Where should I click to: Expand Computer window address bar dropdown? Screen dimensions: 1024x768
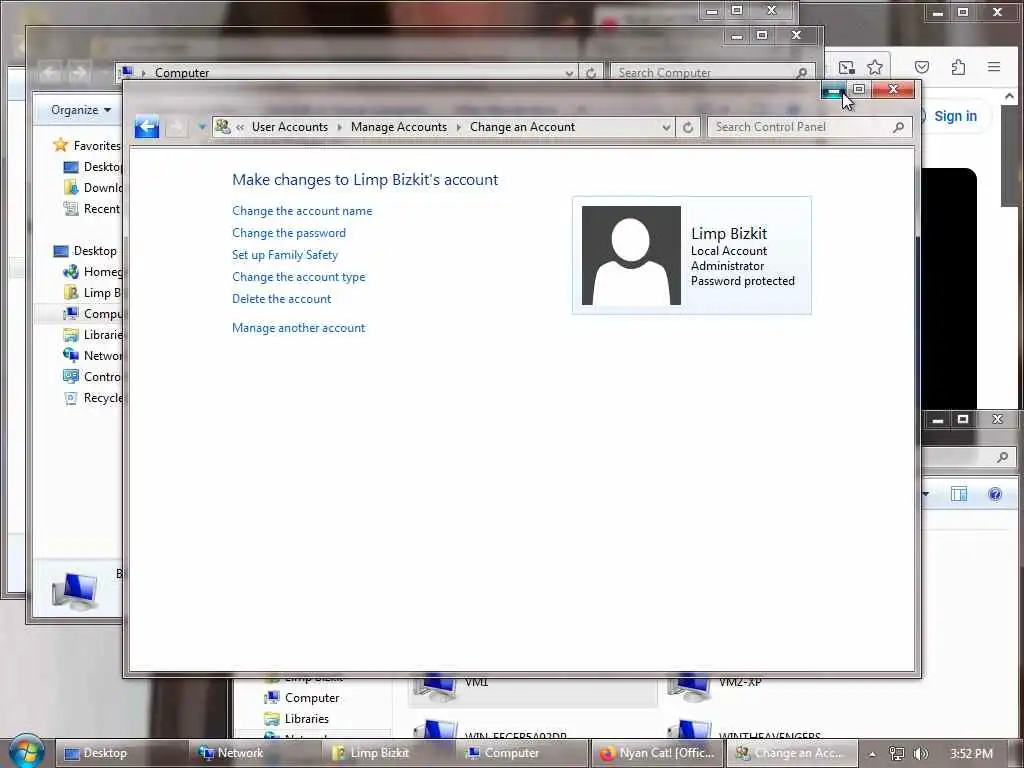569,73
